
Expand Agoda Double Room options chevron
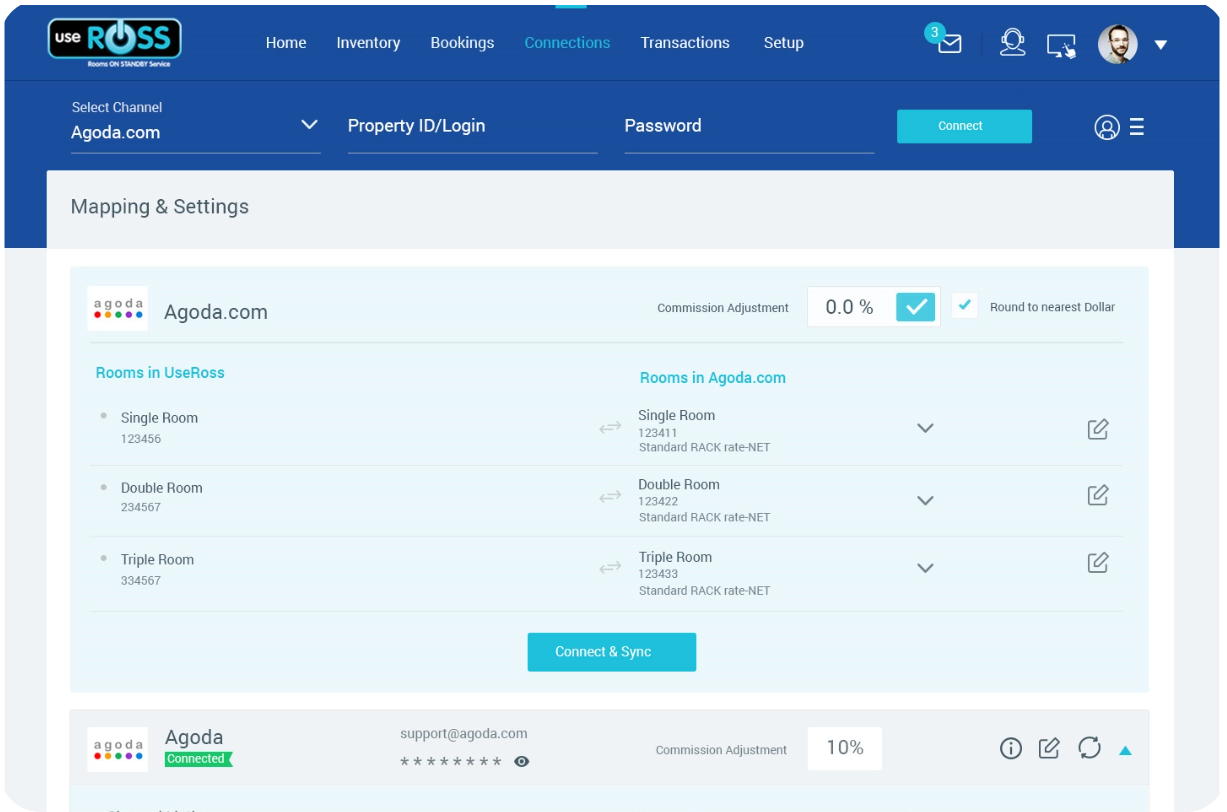point(925,501)
